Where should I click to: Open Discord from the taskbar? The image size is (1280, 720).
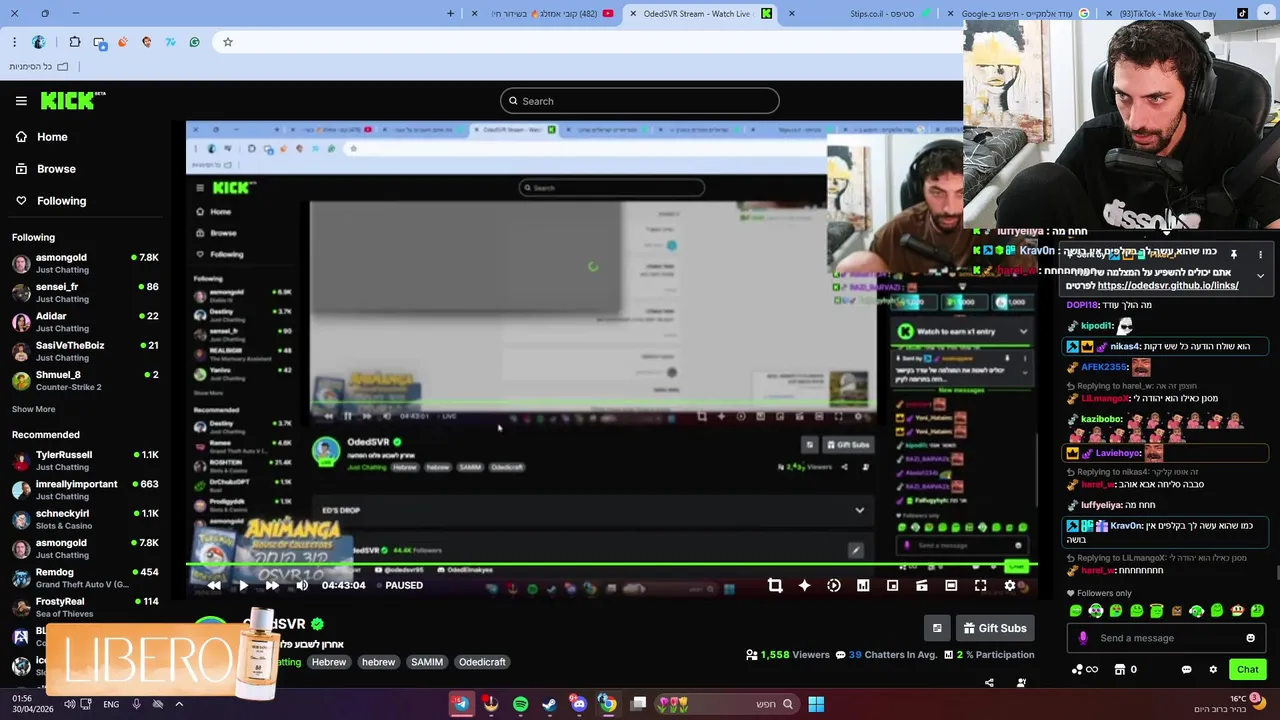578,704
